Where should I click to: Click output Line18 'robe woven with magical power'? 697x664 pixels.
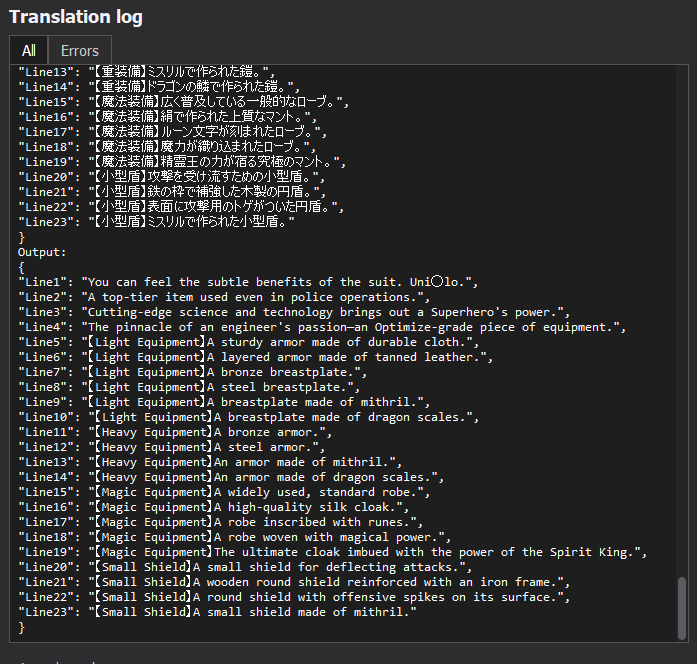(235, 537)
